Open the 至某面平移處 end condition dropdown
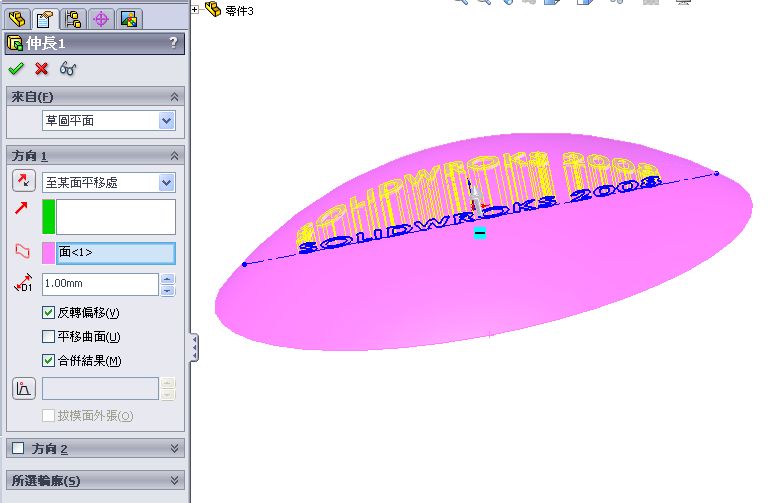This screenshot has height=503, width=771. 167,183
